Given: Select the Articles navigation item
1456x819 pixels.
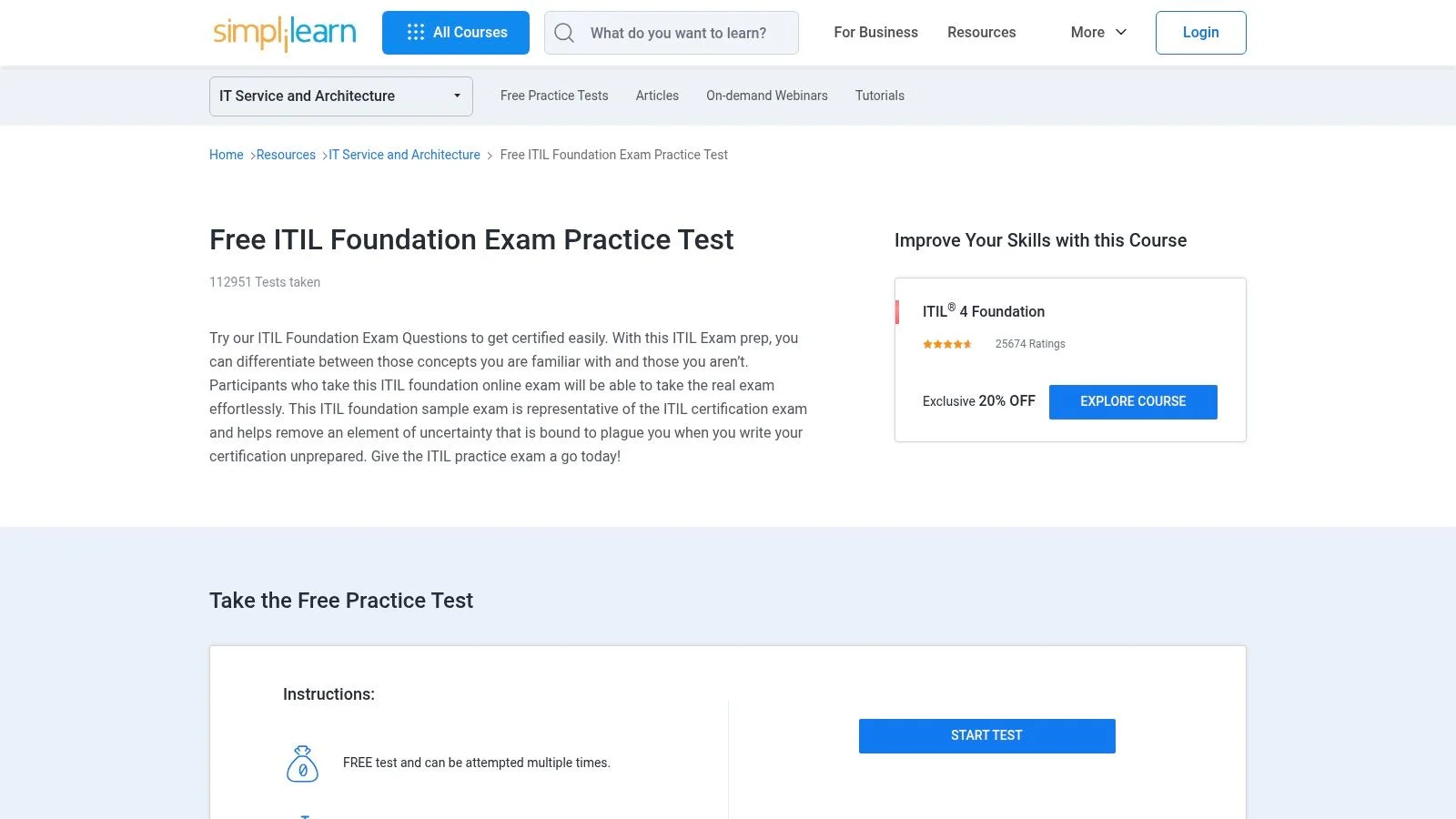Looking at the screenshot, I should click(657, 96).
